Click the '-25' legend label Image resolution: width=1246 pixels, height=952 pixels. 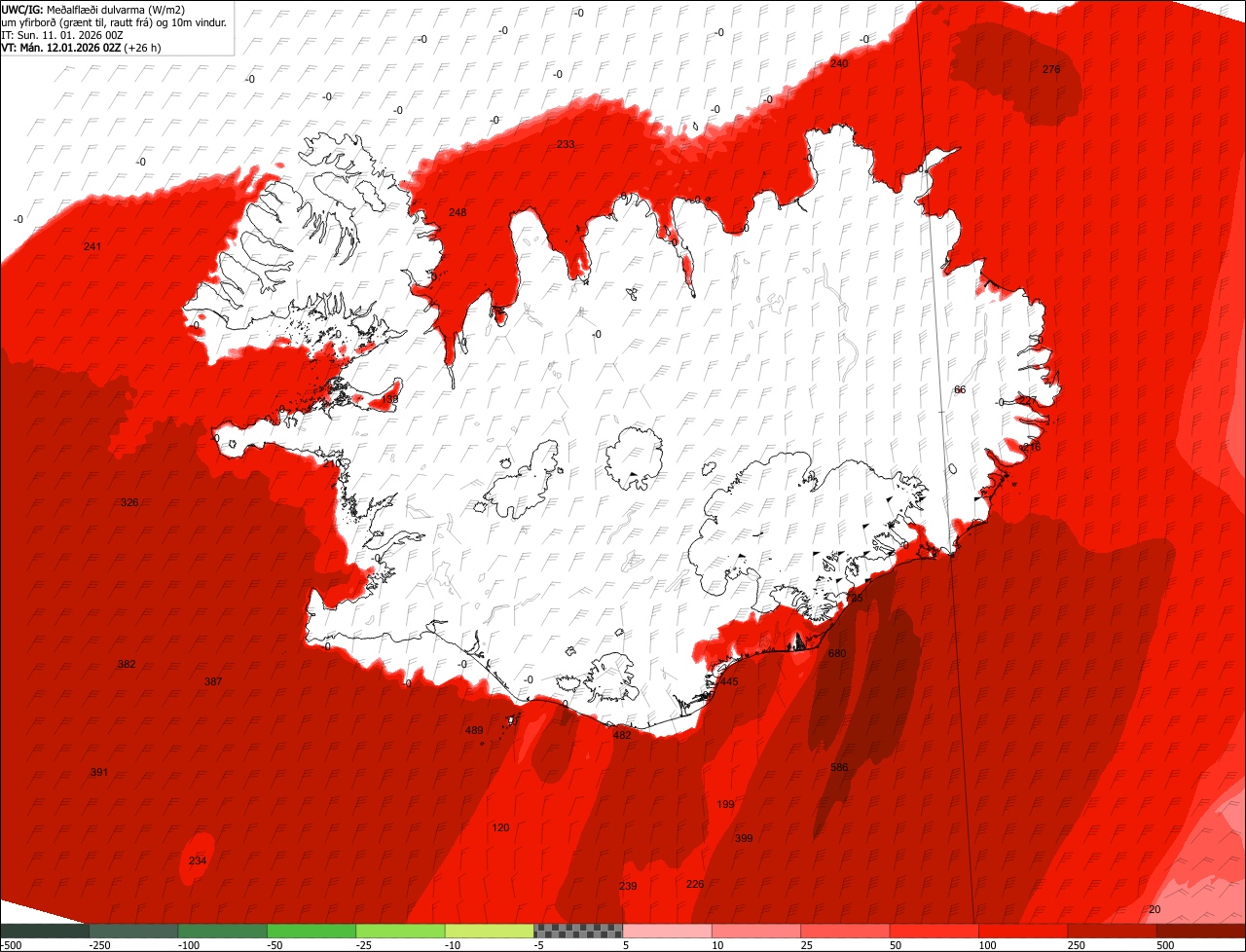(364, 944)
